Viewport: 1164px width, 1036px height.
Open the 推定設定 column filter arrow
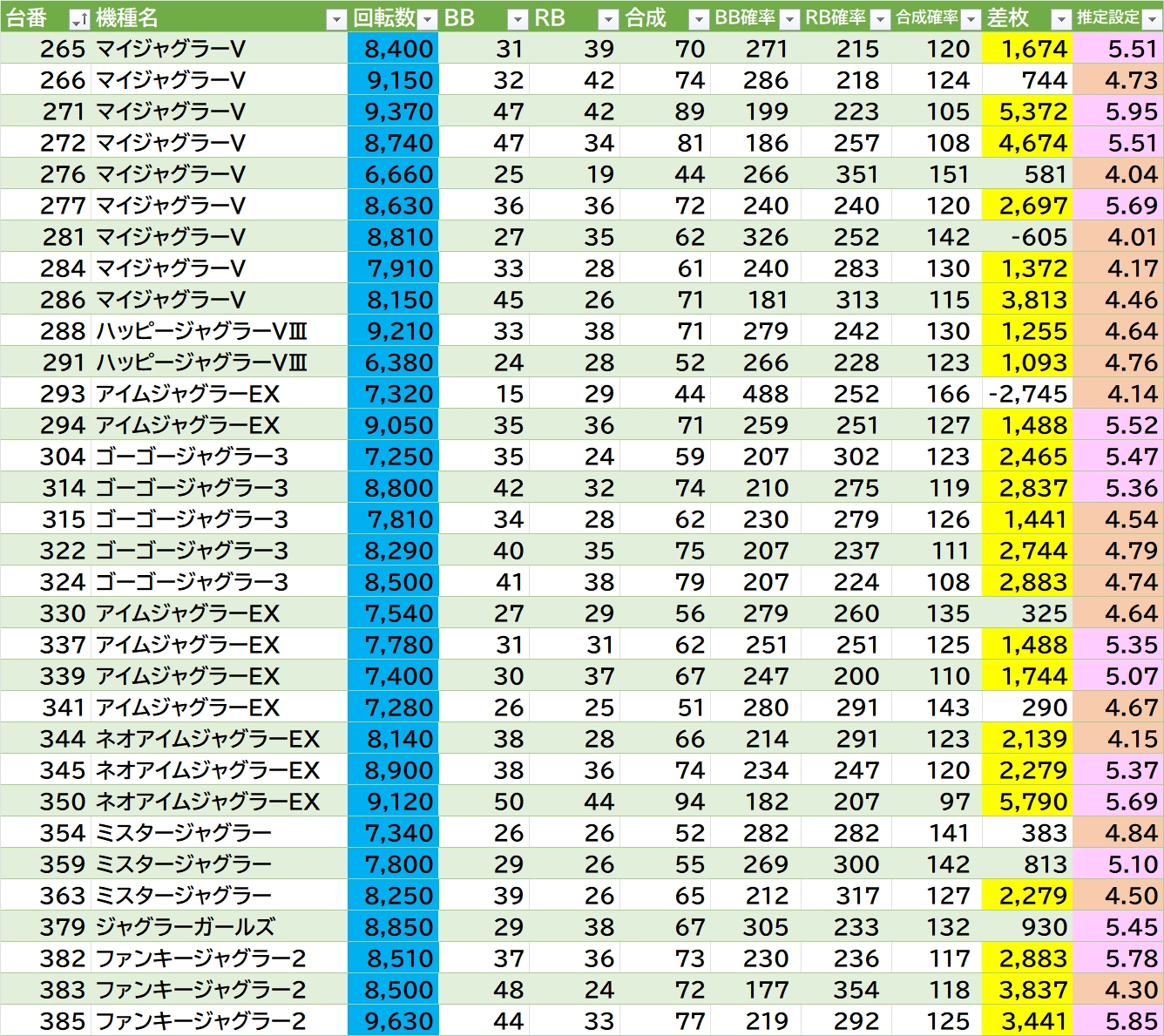coord(1152,18)
